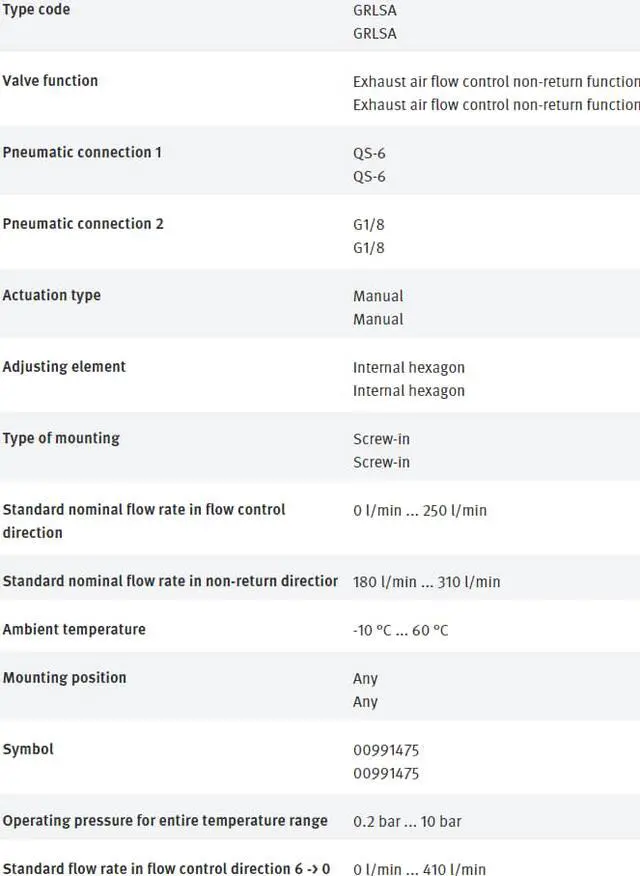
Task: Select the Type of mounting label
Action: pyautogui.click(x=61, y=438)
